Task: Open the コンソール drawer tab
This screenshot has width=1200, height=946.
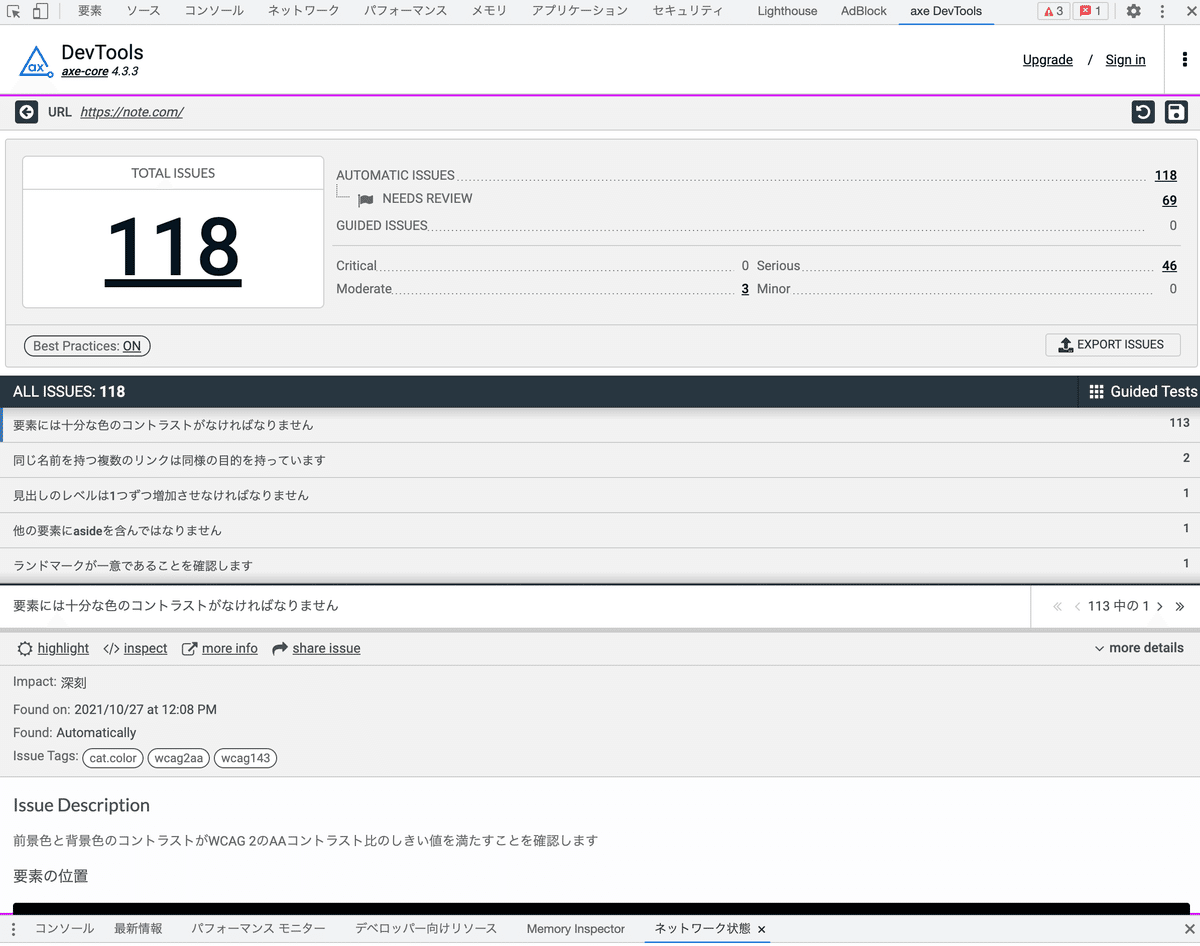Action: (x=64, y=928)
